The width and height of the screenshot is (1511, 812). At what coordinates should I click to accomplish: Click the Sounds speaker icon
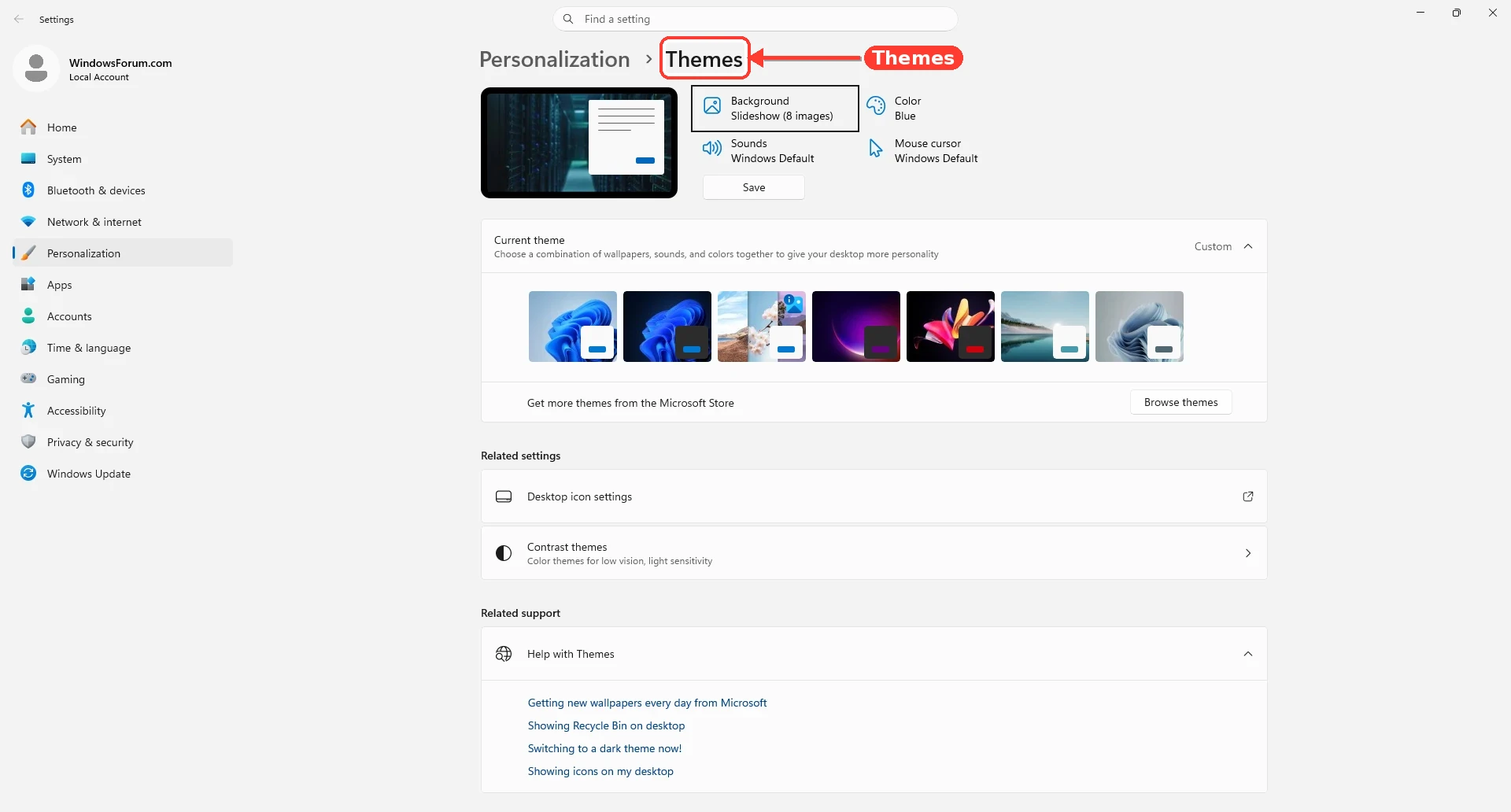click(711, 148)
